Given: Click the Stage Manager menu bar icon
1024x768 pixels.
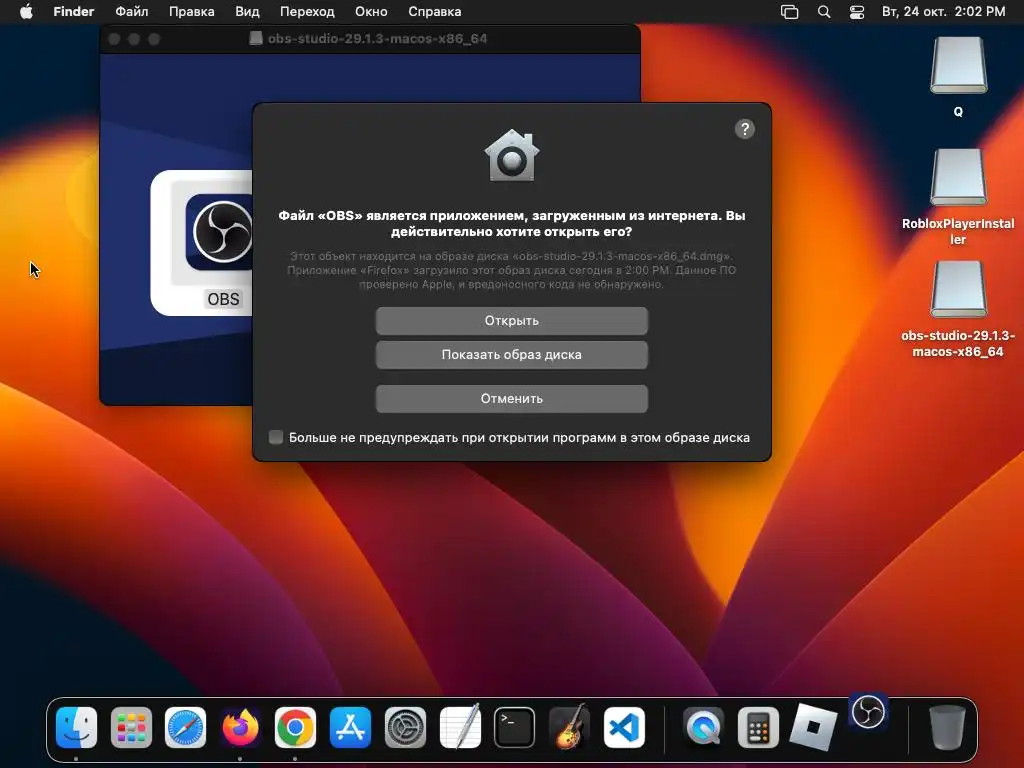Looking at the screenshot, I should [x=790, y=12].
